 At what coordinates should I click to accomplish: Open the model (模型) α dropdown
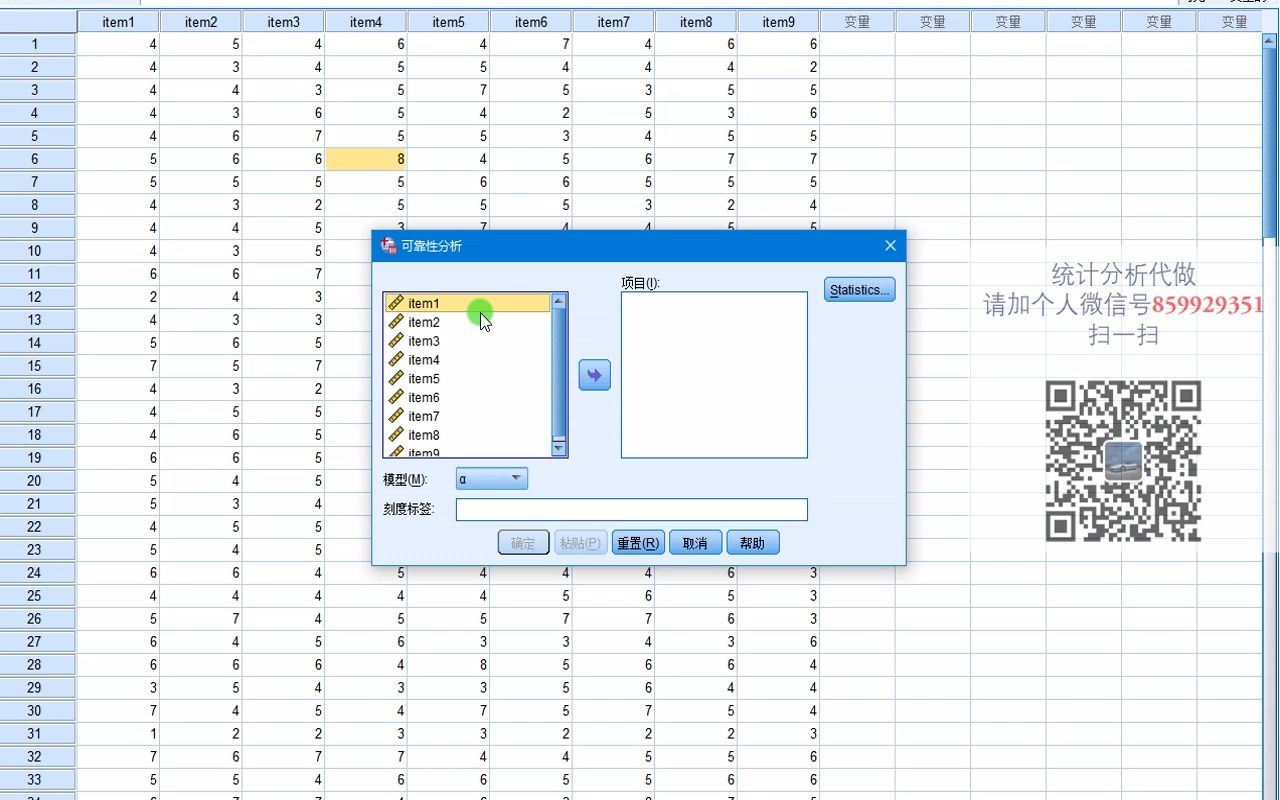click(x=491, y=479)
